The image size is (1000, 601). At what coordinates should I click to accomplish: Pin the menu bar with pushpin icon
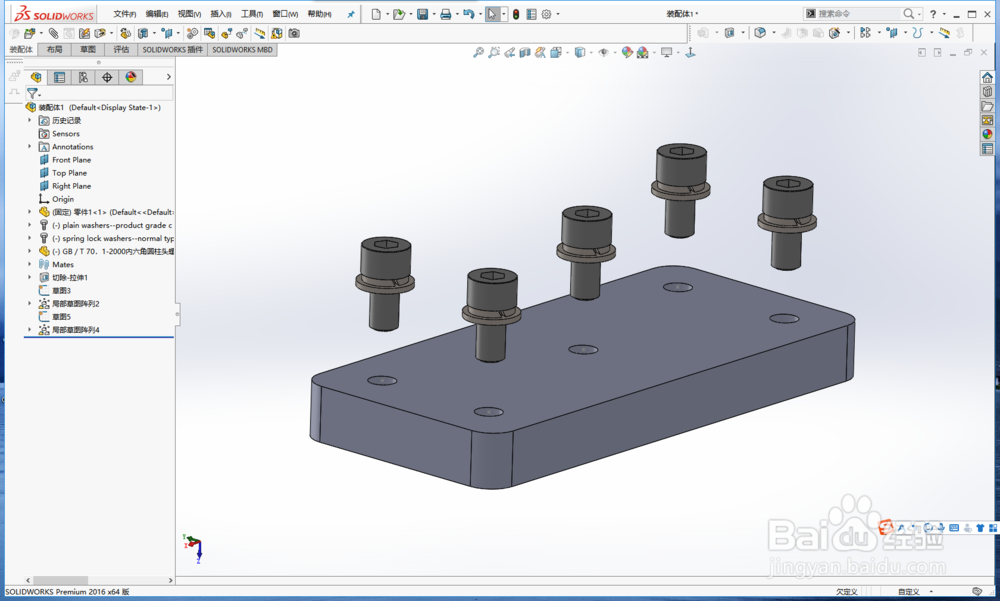click(351, 14)
